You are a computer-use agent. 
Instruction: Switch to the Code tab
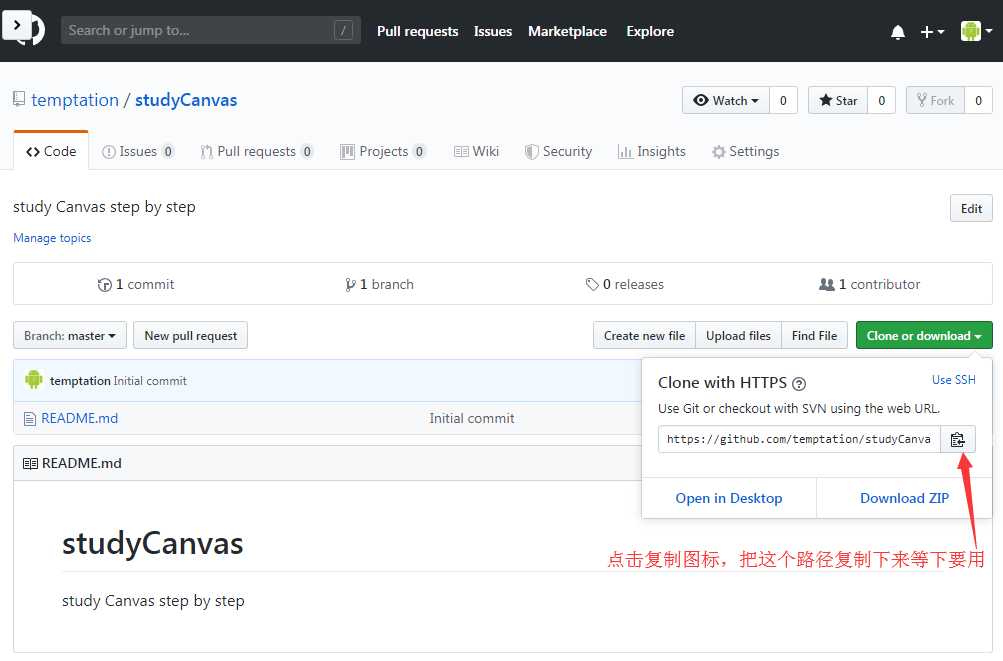coord(51,152)
